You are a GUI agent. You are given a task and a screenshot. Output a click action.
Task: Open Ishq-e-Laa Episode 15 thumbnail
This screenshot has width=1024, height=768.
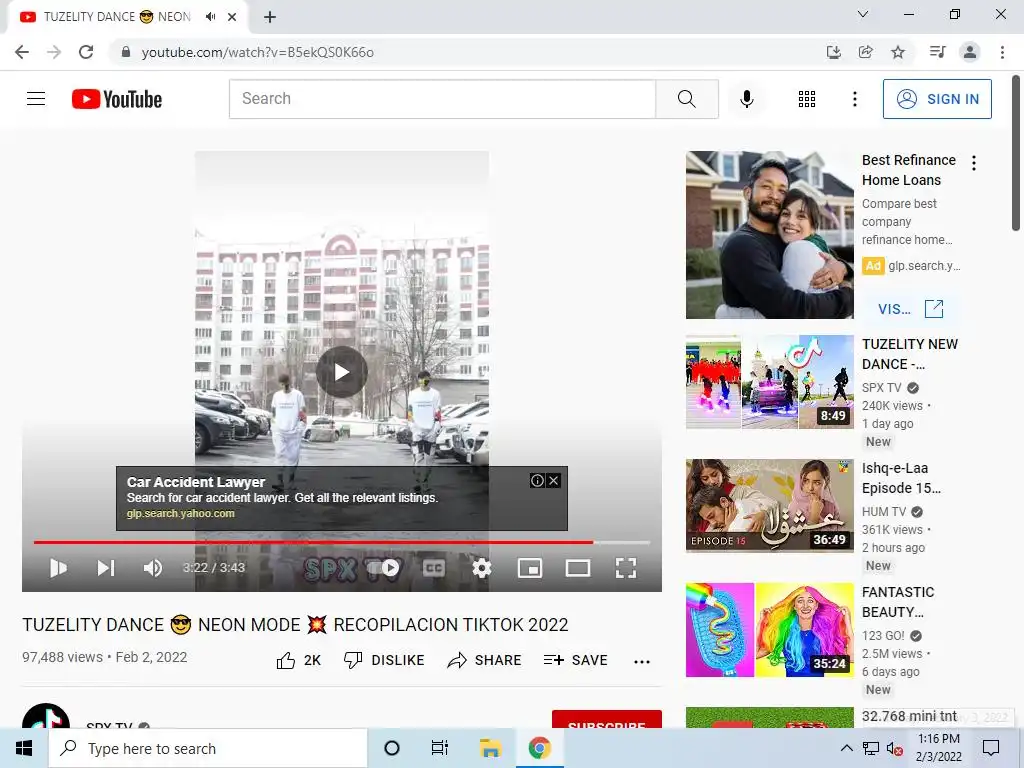coord(769,505)
